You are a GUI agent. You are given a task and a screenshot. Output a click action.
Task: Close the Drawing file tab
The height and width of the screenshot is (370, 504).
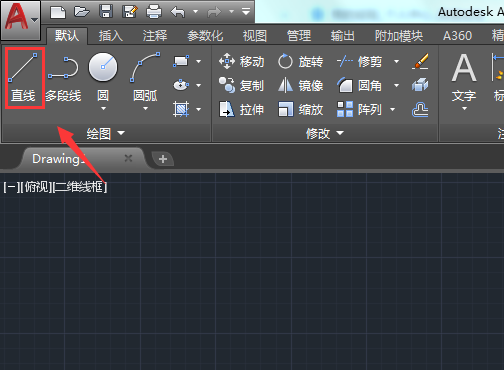pyautogui.click(x=128, y=158)
